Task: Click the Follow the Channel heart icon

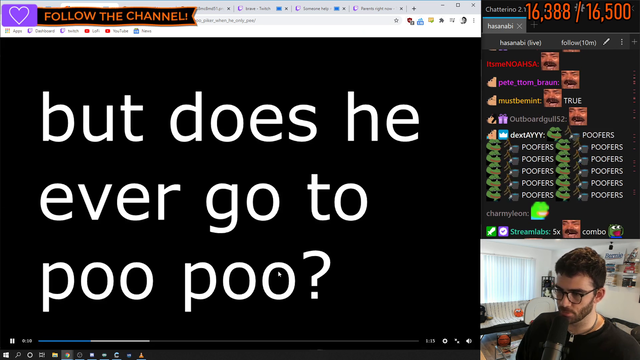Action: tap(19, 15)
